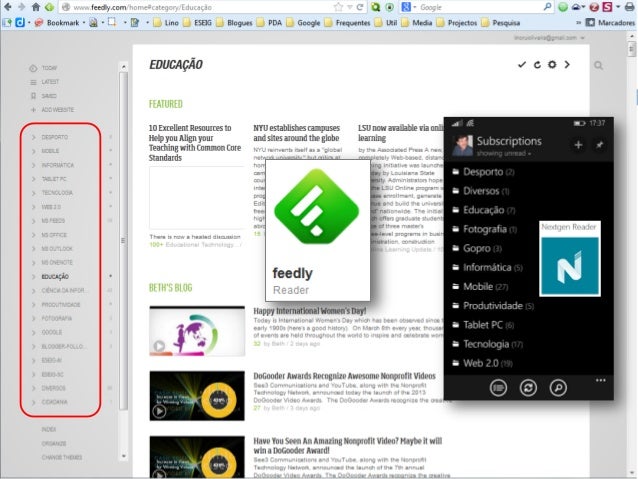The height and width of the screenshot is (479, 638).
Task: Tap the pin icon in Nextgen Reader header
Action: [599, 145]
